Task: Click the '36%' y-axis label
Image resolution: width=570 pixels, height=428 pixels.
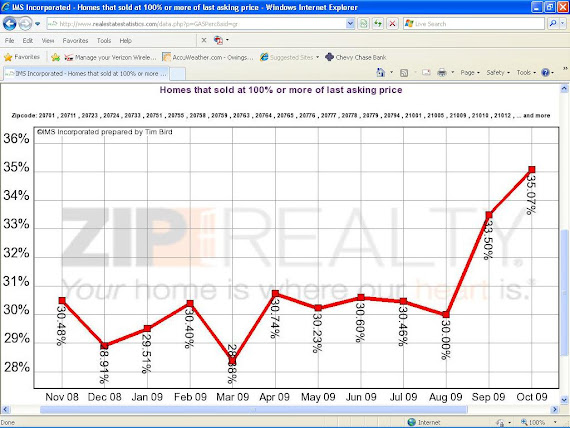Action: click(16, 139)
